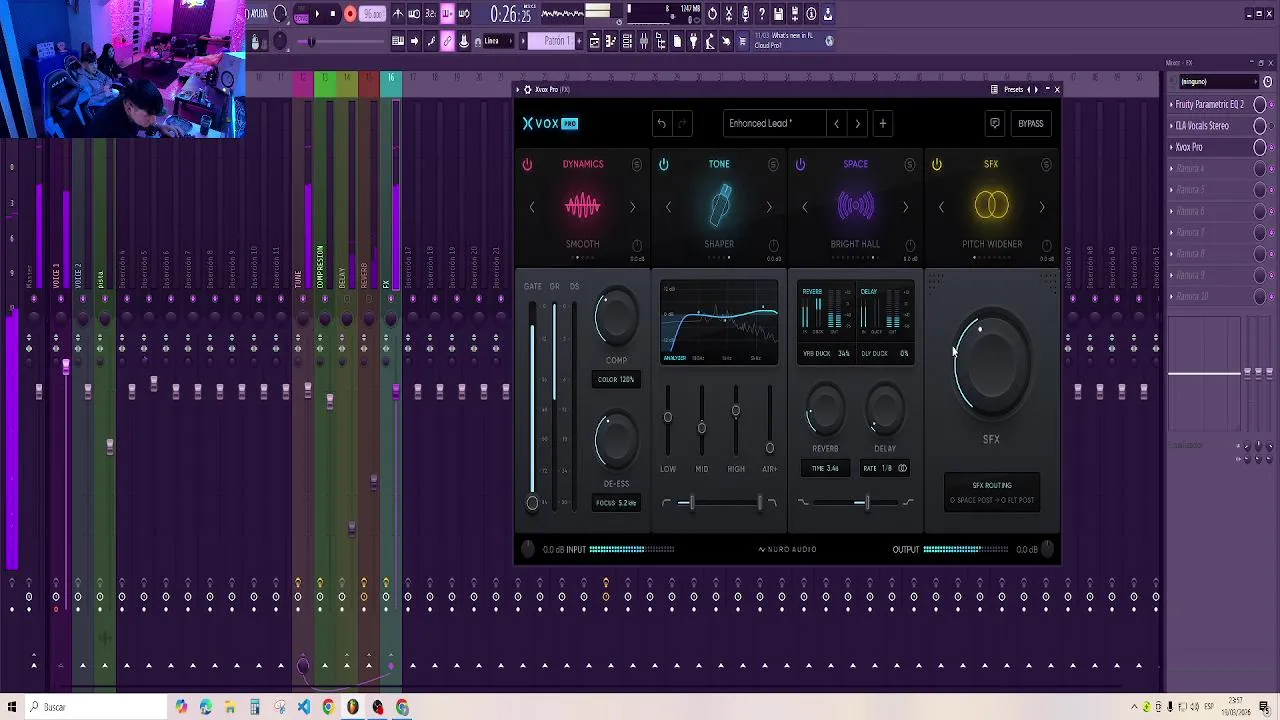Click the Bright Hall space icon
The width and height of the screenshot is (1280, 720).
coord(855,206)
